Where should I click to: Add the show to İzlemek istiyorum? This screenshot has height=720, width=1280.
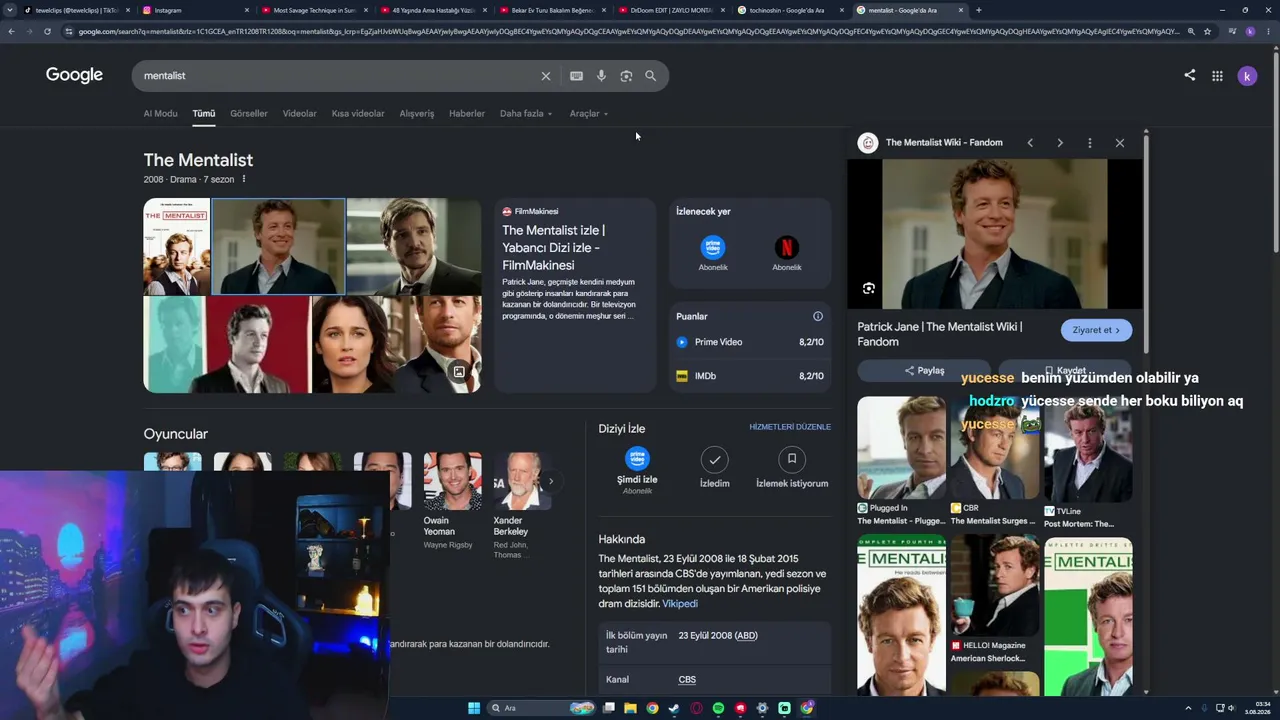click(792, 467)
